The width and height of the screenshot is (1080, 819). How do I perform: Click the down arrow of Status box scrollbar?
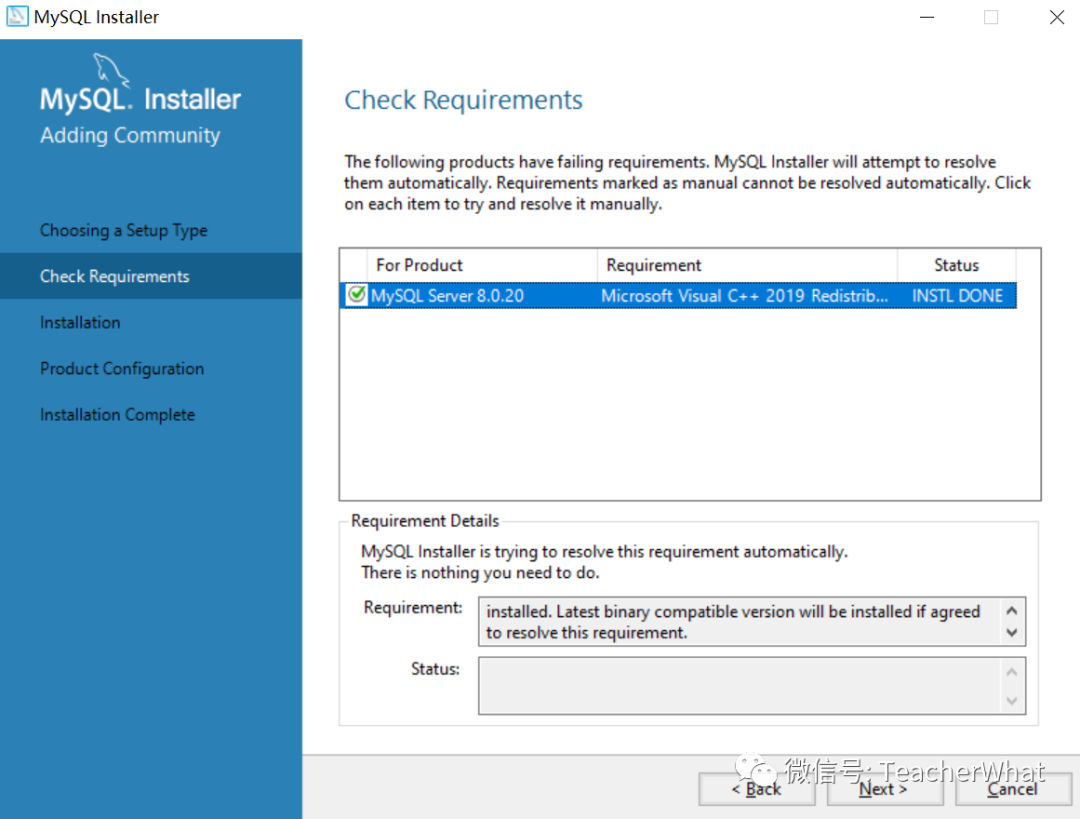pyautogui.click(x=1011, y=701)
